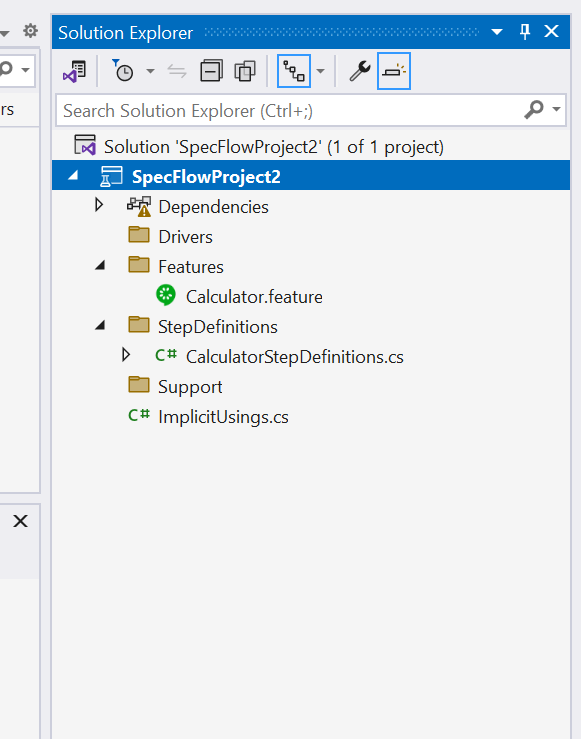Collapse the SpecFlowProject2 project tree
The width and height of the screenshot is (581, 739).
[73, 176]
